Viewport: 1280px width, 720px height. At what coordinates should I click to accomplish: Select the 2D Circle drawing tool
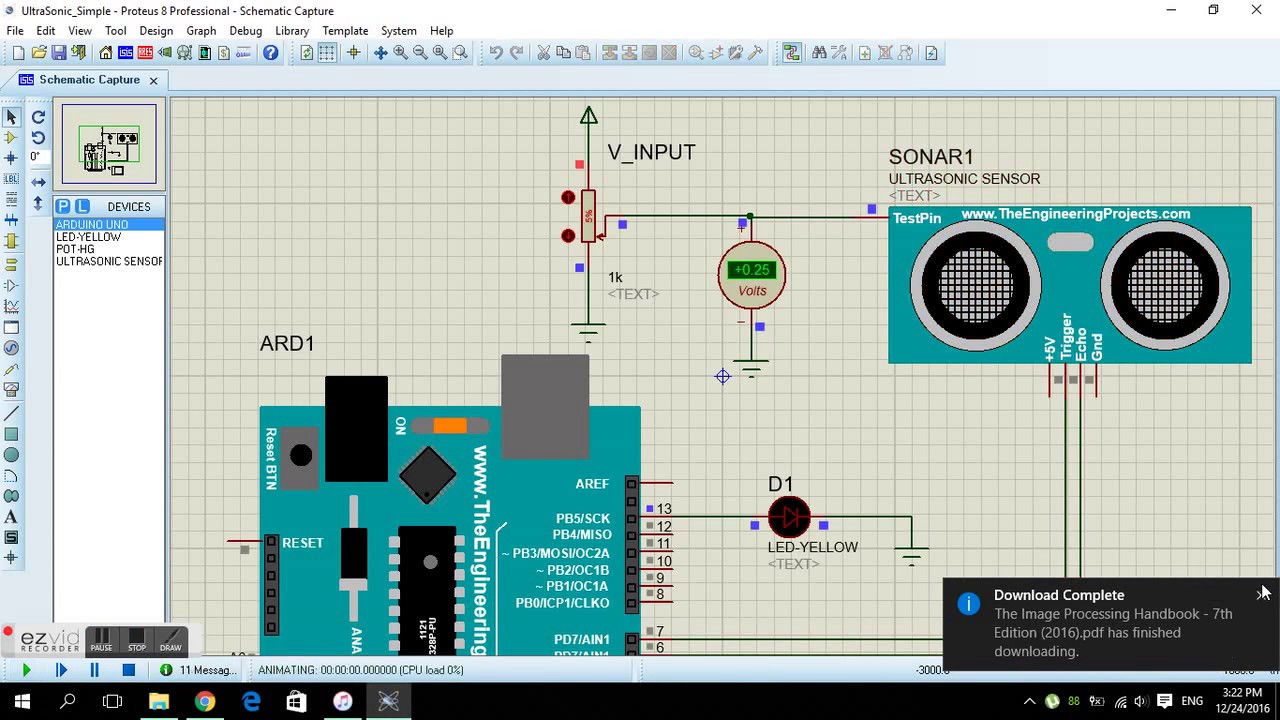click(12, 455)
